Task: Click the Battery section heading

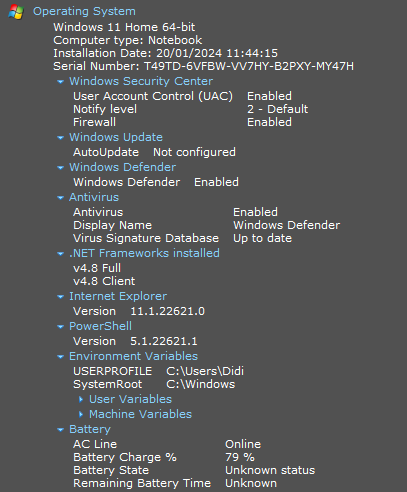Action: [x=90, y=429]
